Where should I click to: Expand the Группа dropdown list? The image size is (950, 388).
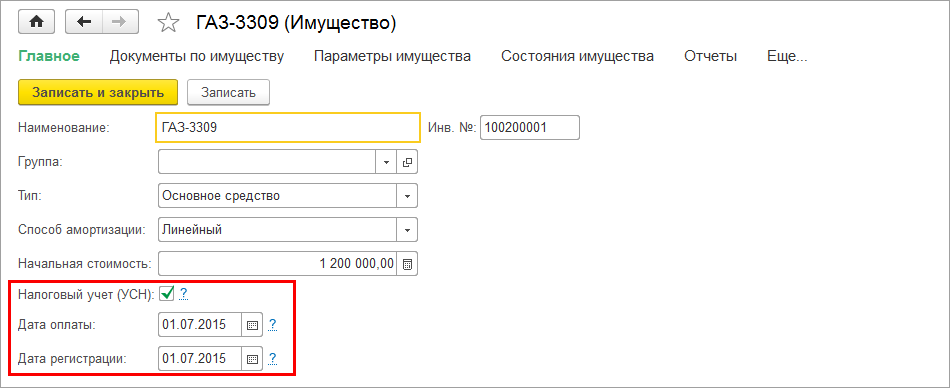pos(387,162)
